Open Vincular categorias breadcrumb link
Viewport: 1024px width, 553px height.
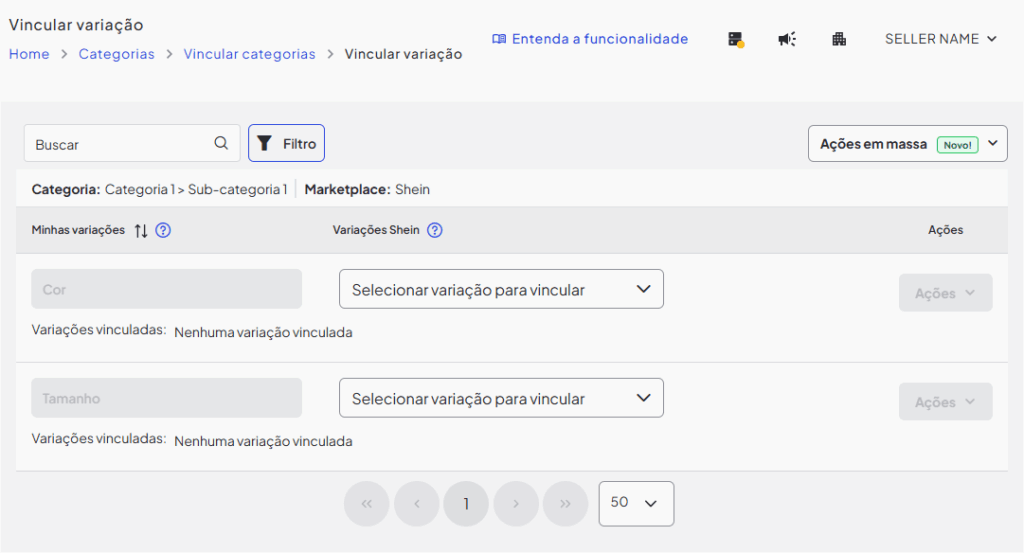click(249, 54)
